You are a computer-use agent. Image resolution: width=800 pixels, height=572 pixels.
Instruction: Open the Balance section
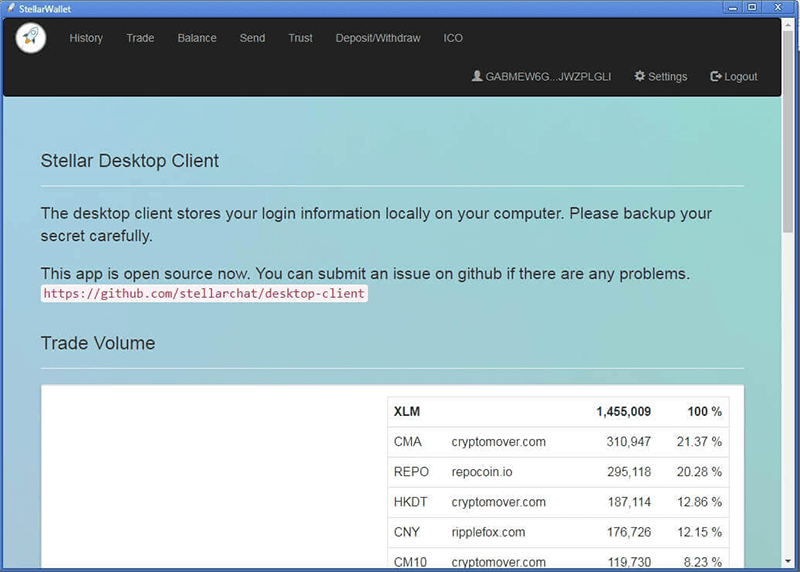pyautogui.click(x=197, y=38)
